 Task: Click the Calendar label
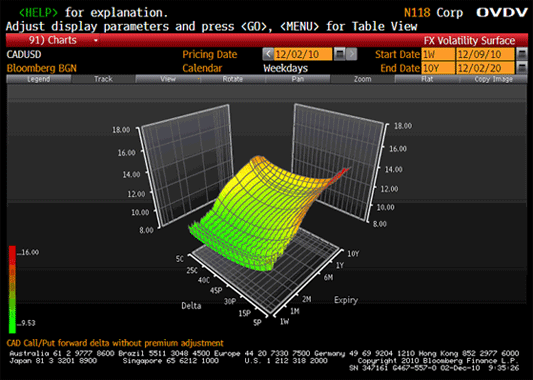point(202,68)
